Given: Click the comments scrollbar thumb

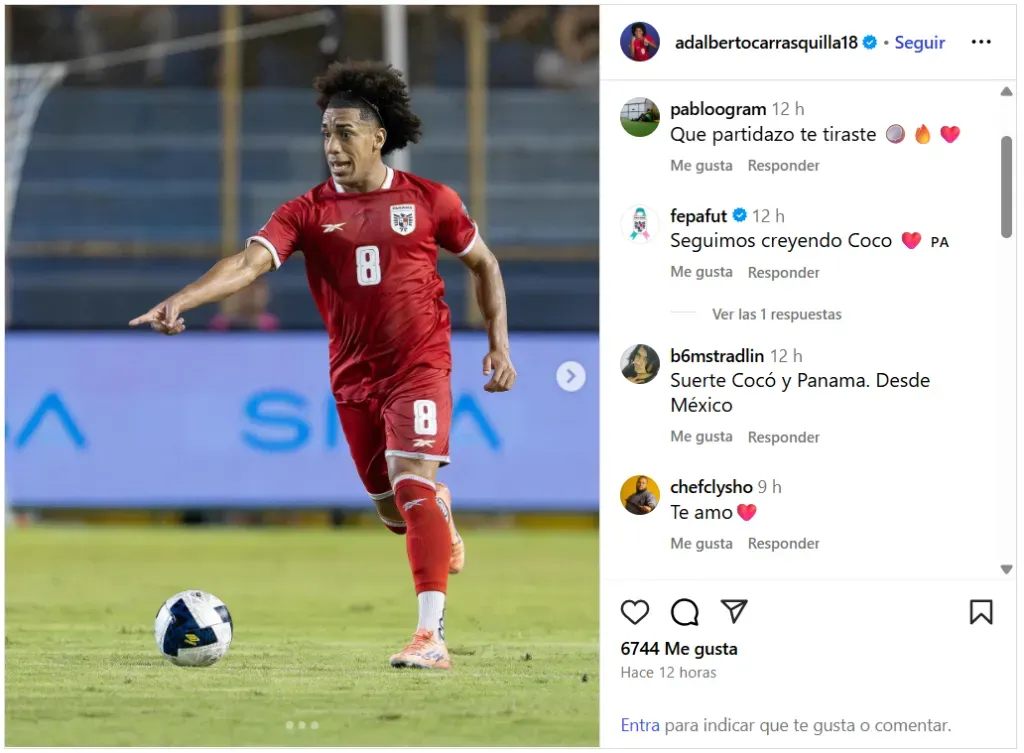Looking at the screenshot, I should point(1006,187).
